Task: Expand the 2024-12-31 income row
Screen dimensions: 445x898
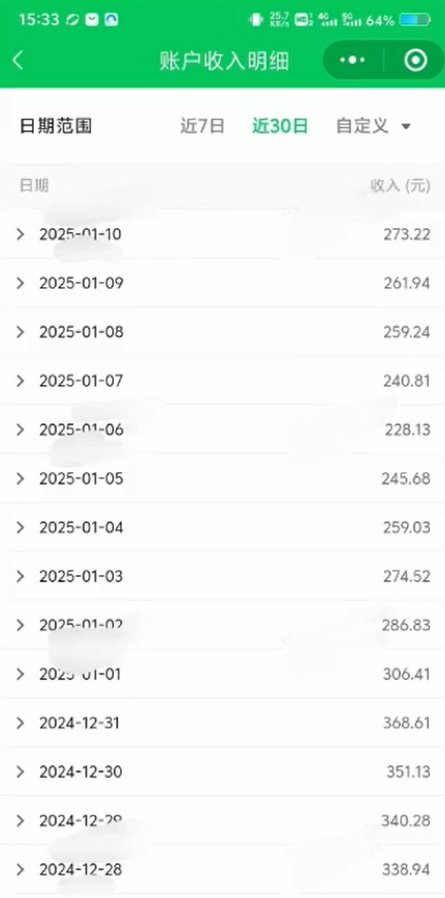Action: [x=222, y=723]
